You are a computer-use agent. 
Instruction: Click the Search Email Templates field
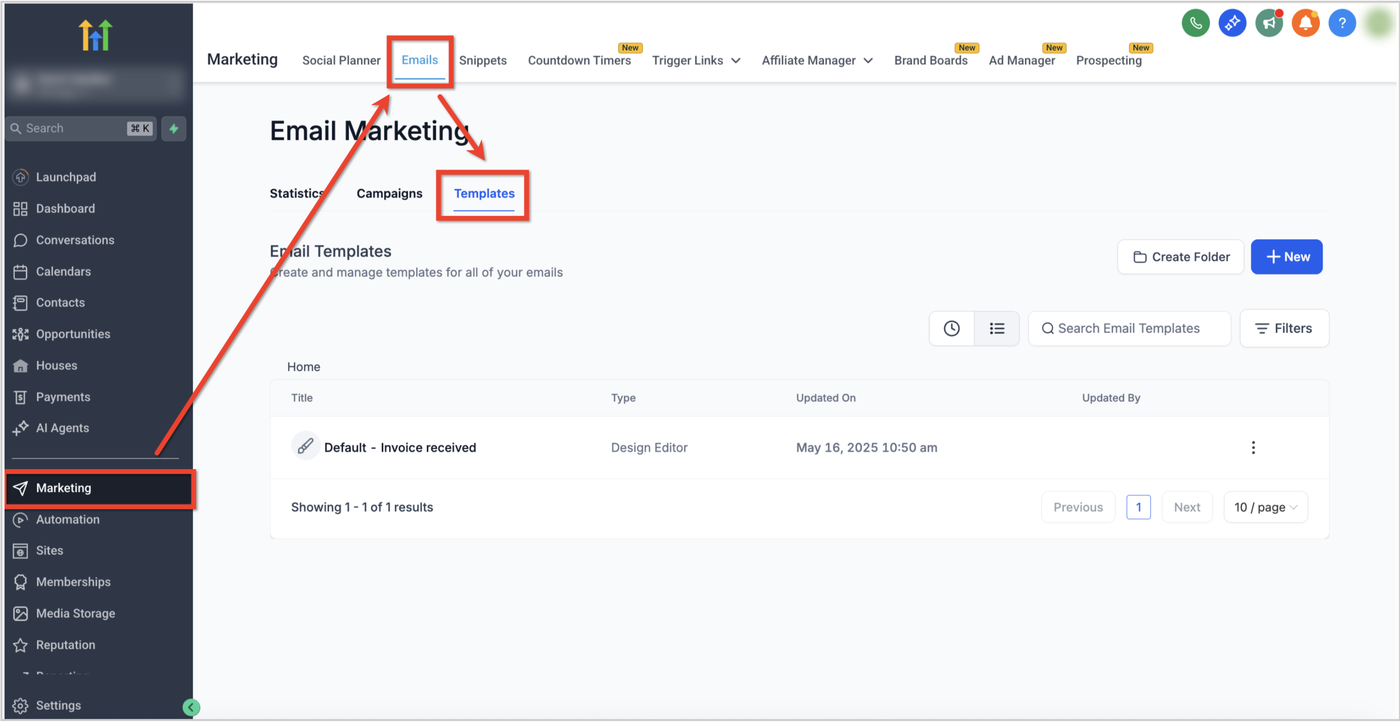click(1129, 328)
